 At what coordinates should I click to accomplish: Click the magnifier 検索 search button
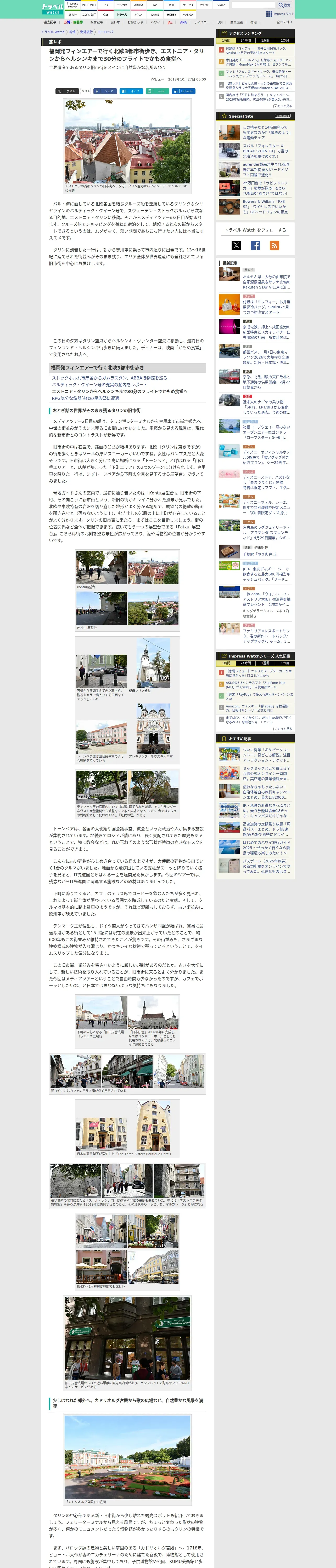click(x=285, y=5)
